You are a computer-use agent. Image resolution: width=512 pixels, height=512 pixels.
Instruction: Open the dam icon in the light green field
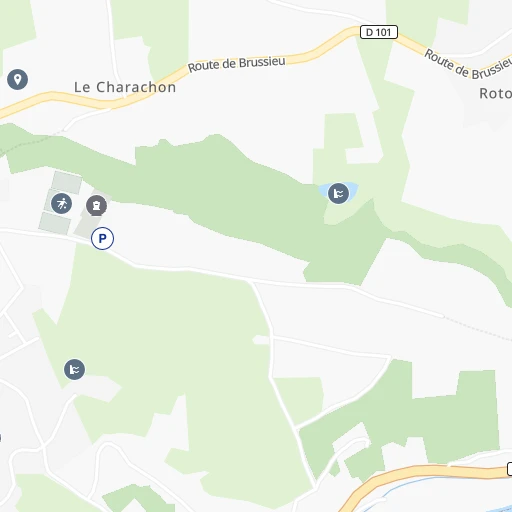click(74, 369)
